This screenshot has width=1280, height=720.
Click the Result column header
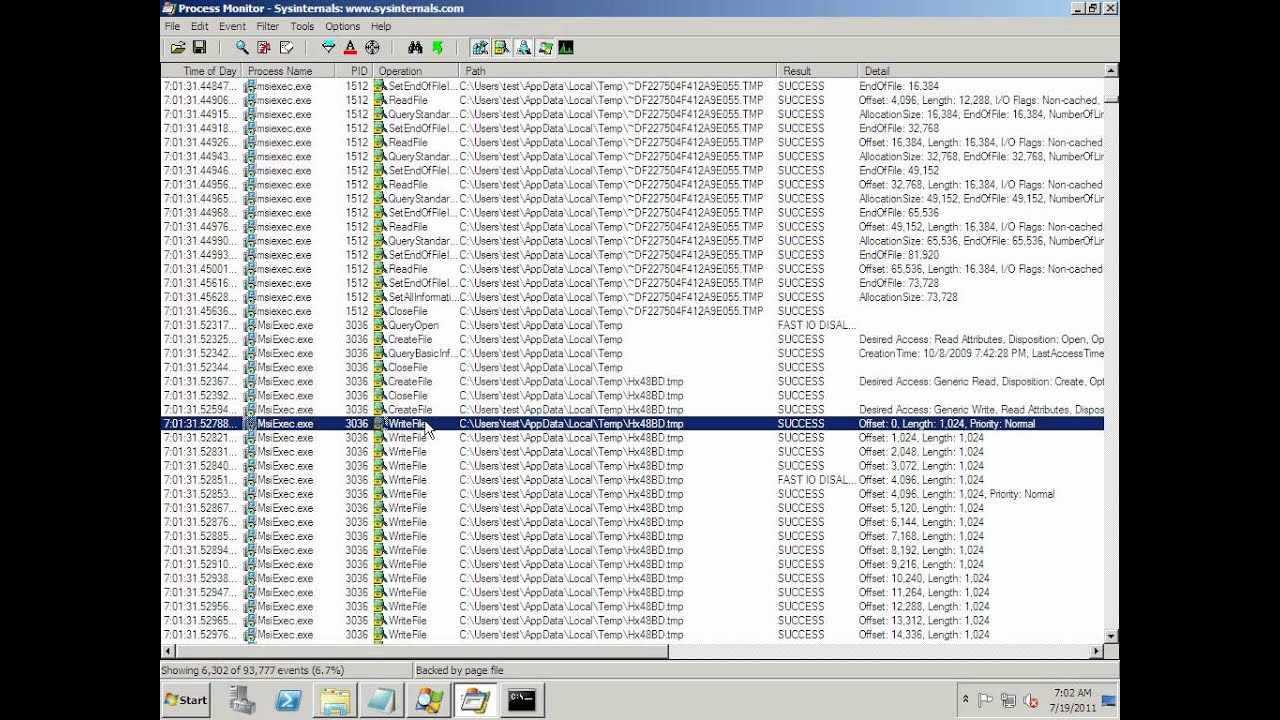817,71
